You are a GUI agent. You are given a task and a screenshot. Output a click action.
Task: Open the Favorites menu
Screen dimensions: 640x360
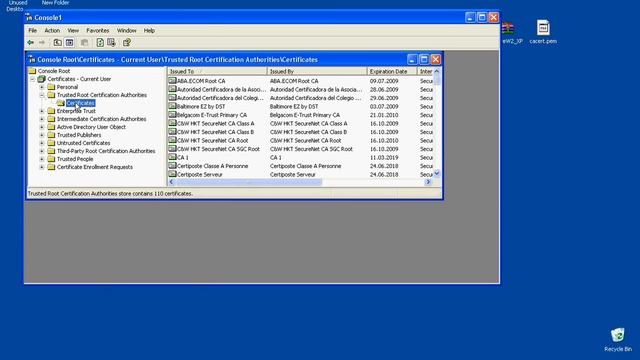(x=98, y=31)
